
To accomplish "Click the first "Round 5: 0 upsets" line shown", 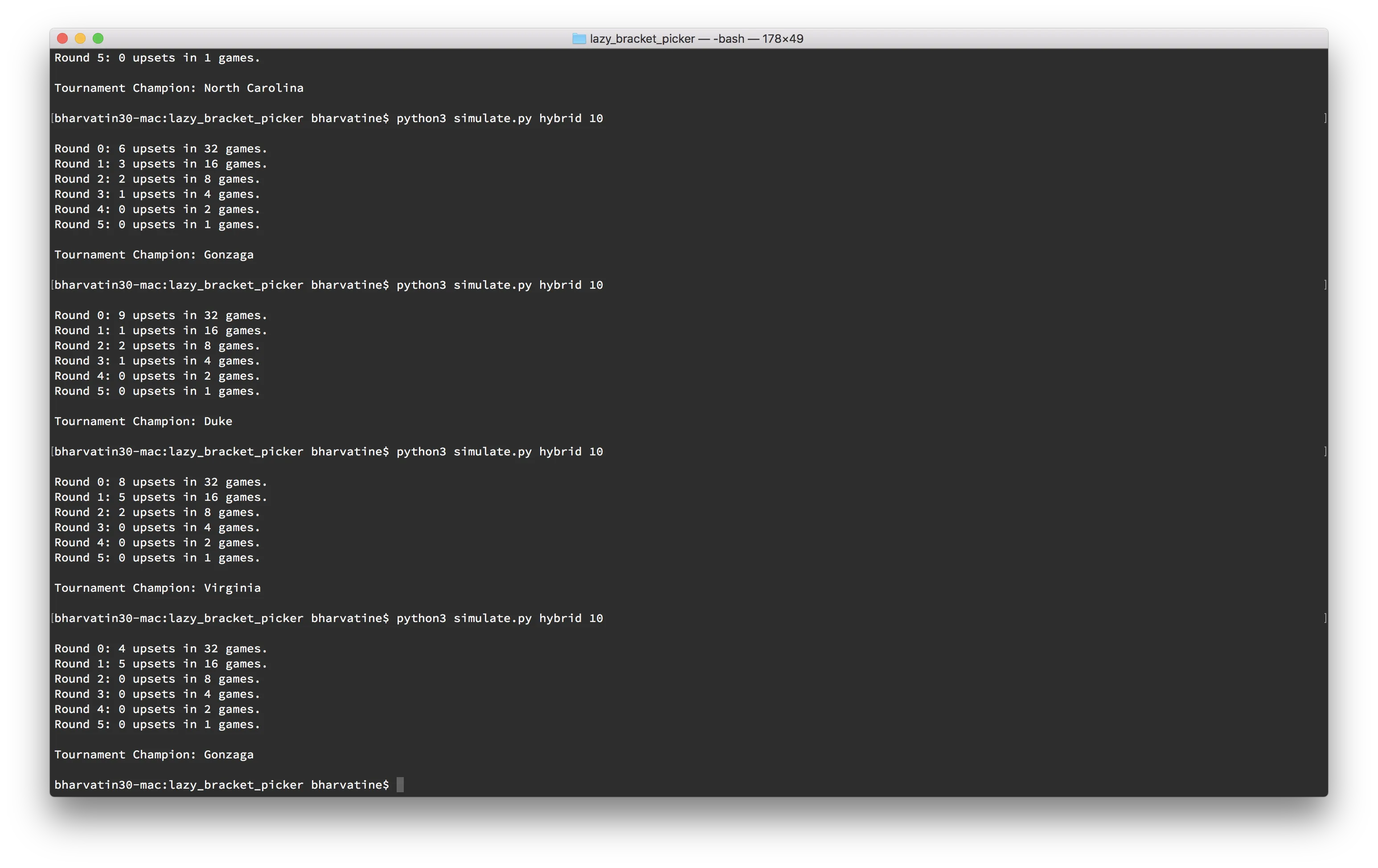I will tap(157, 58).
